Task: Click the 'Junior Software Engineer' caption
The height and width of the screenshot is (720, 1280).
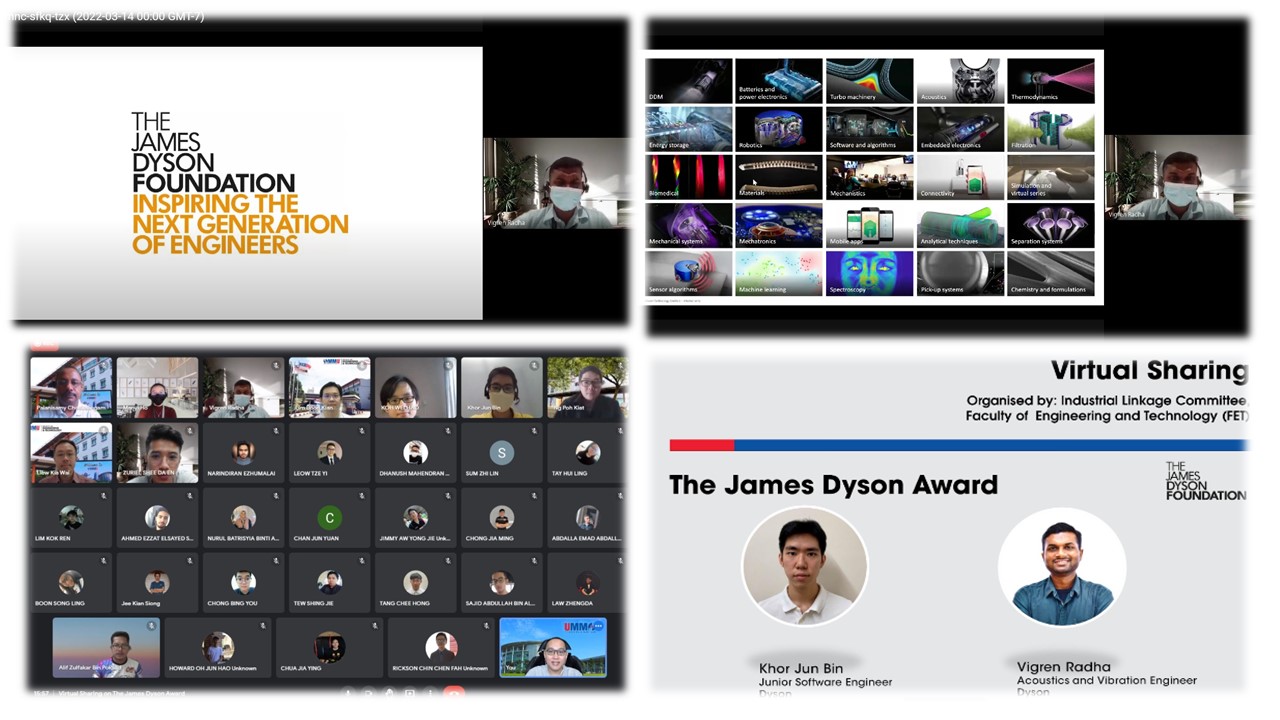Action: pyautogui.click(x=825, y=682)
